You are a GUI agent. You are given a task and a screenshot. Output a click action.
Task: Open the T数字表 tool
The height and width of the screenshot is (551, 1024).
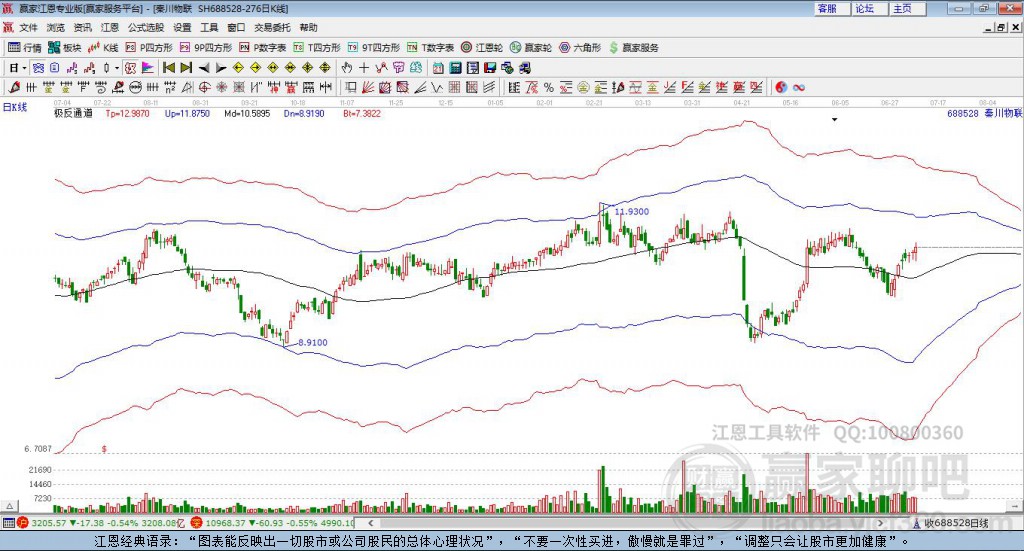(x=430, y=48)
